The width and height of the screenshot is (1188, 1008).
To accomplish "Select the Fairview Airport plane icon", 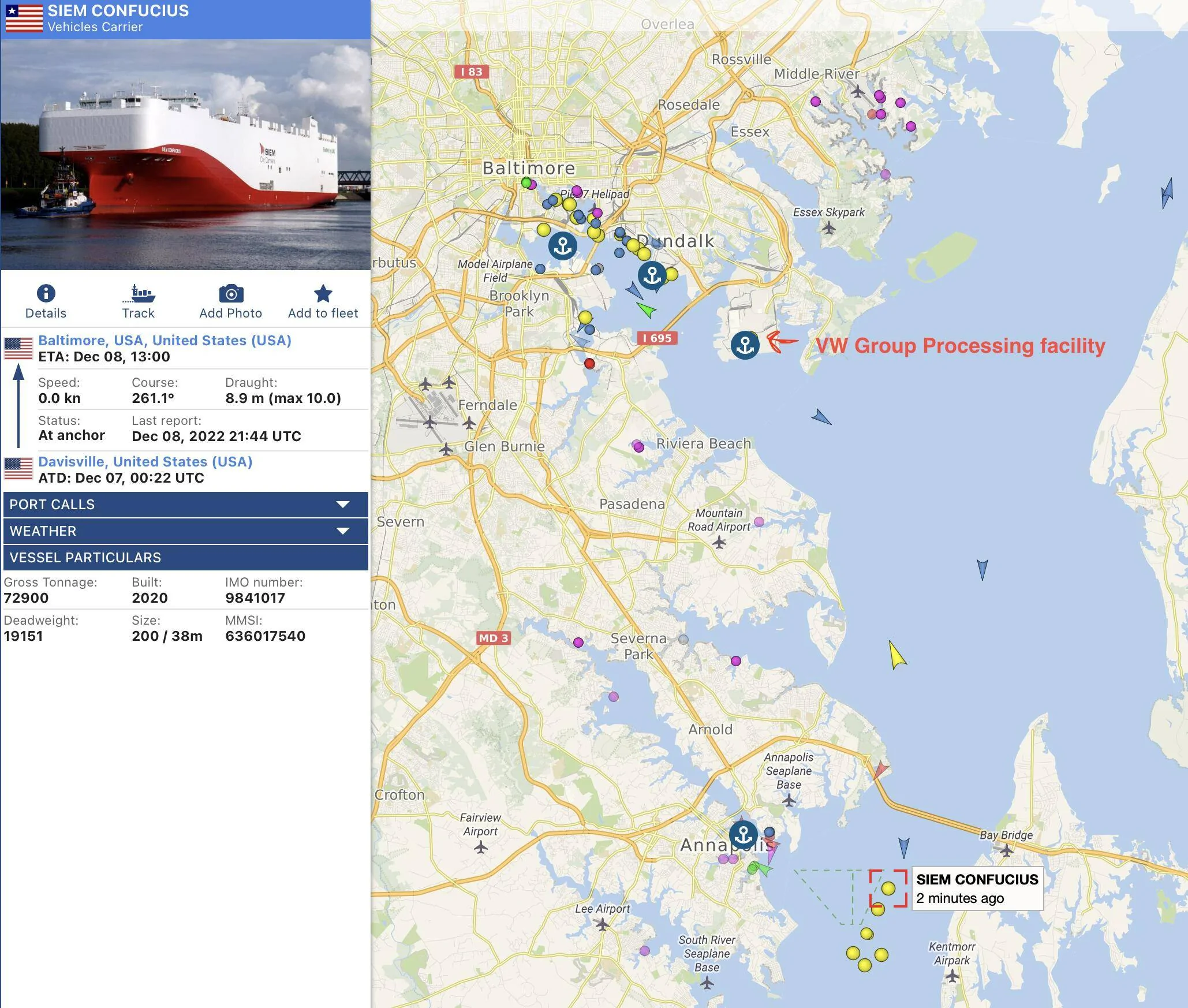I will (x=480, y=847).
